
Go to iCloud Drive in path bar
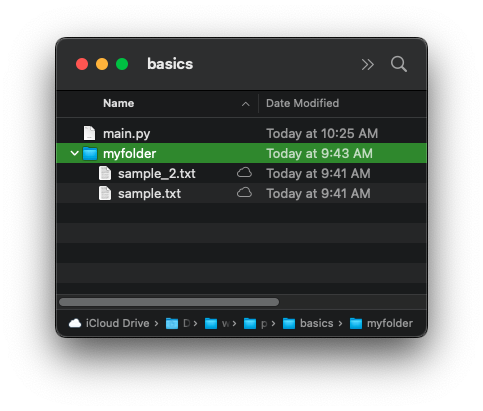coord(109,323)
